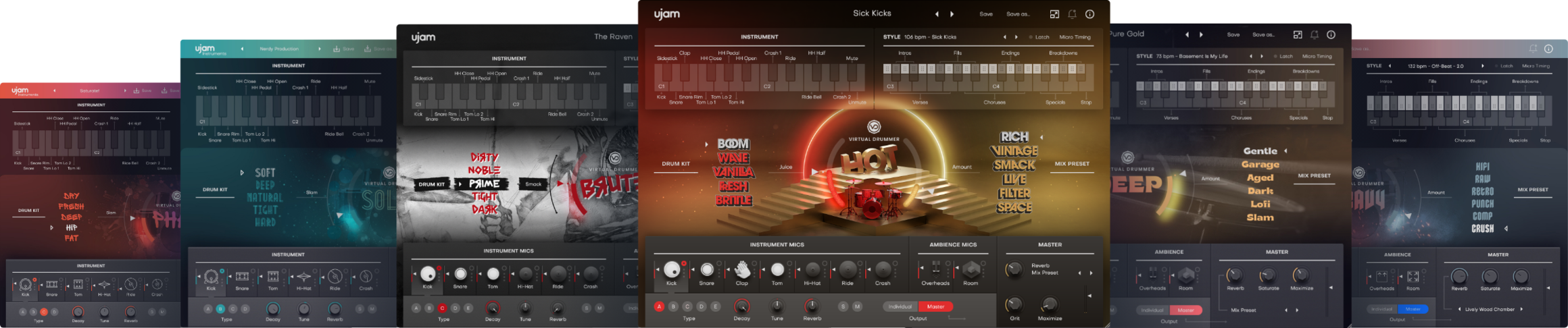Click the Grit knob in HOT Master
This screenshot has width=1568, height=328.
click(1014, 304)
